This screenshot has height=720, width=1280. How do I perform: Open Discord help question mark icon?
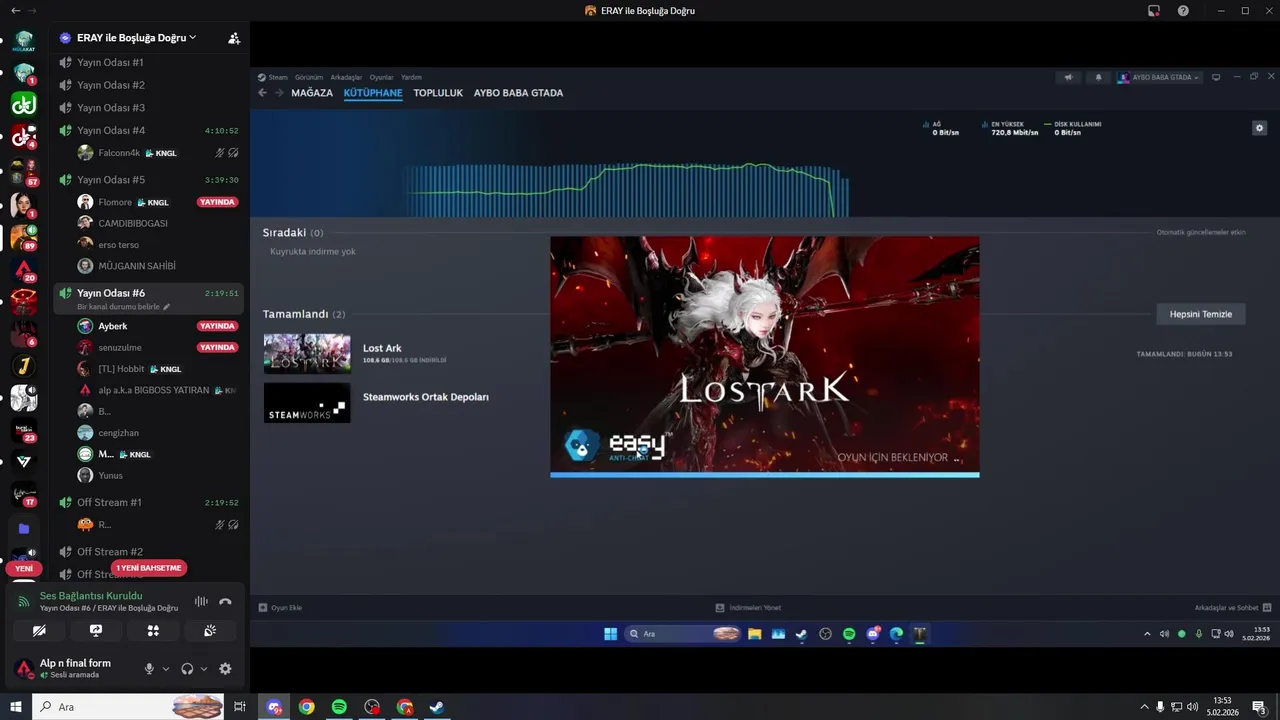point(1183,10)
